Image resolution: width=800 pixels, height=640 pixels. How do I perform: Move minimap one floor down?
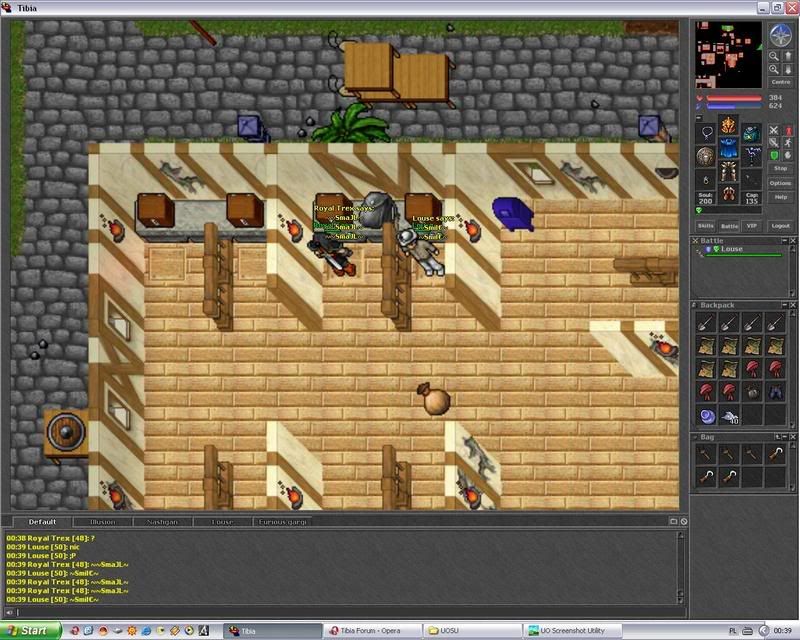pos(788,69)
